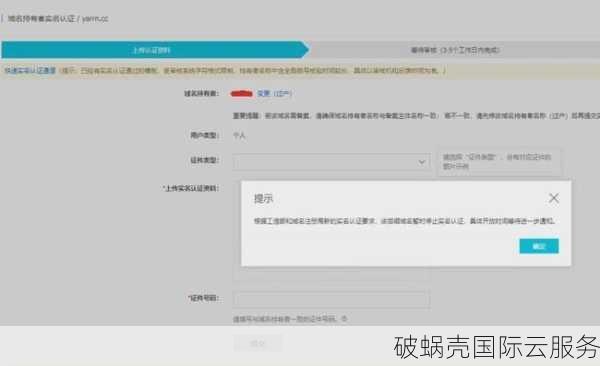Click the breadcrumb text ending in yarrn.cc
600x366 pixels.
(x=58, y=18)
